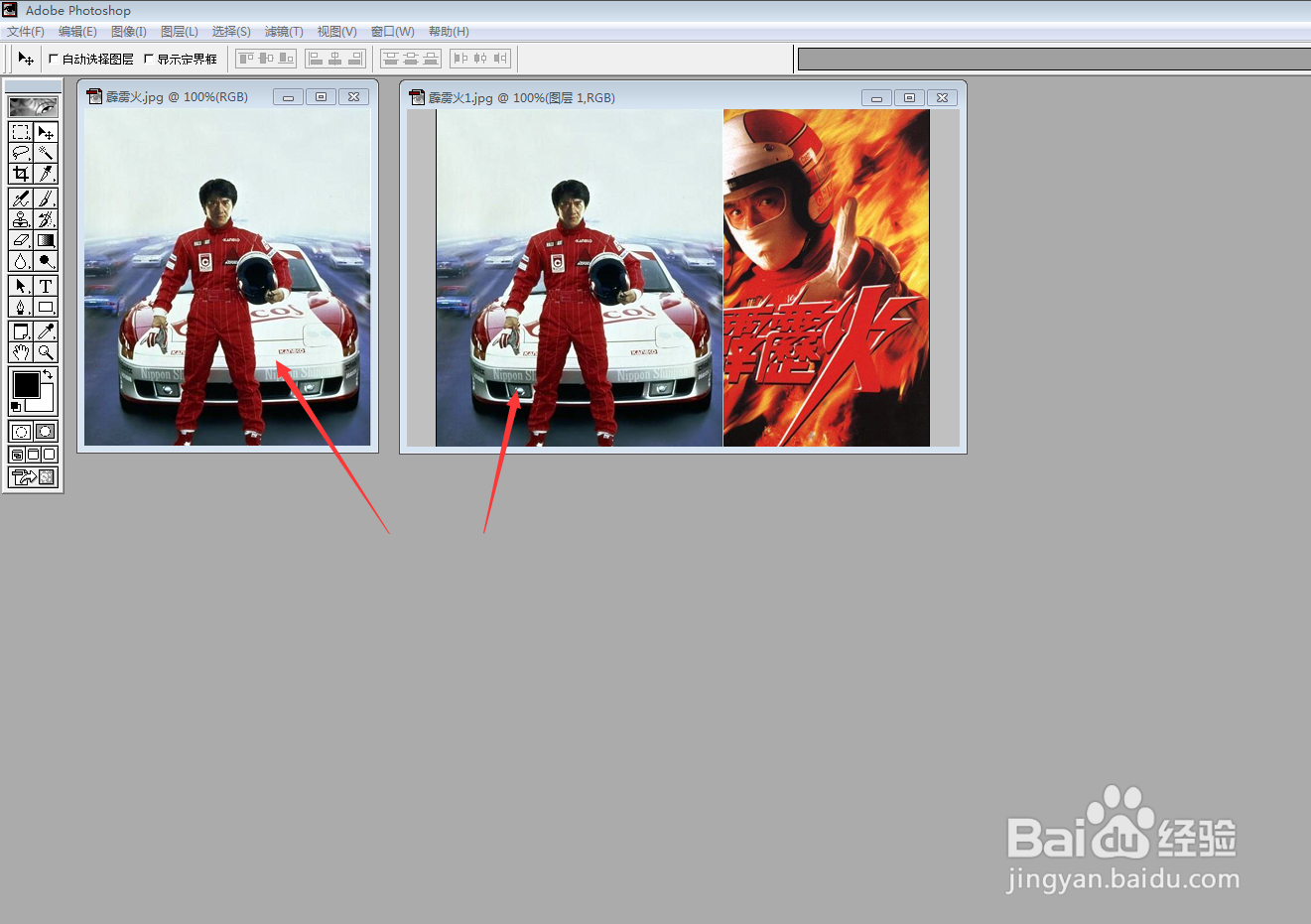Select the Blur tool
The width and height of the screenshot is (1311, 924).
[x=21, y=261]
